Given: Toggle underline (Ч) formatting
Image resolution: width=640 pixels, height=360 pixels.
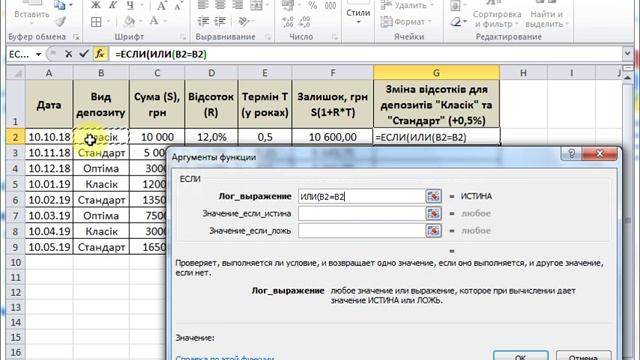Looking at the screenshot, I should pos(130,5).
